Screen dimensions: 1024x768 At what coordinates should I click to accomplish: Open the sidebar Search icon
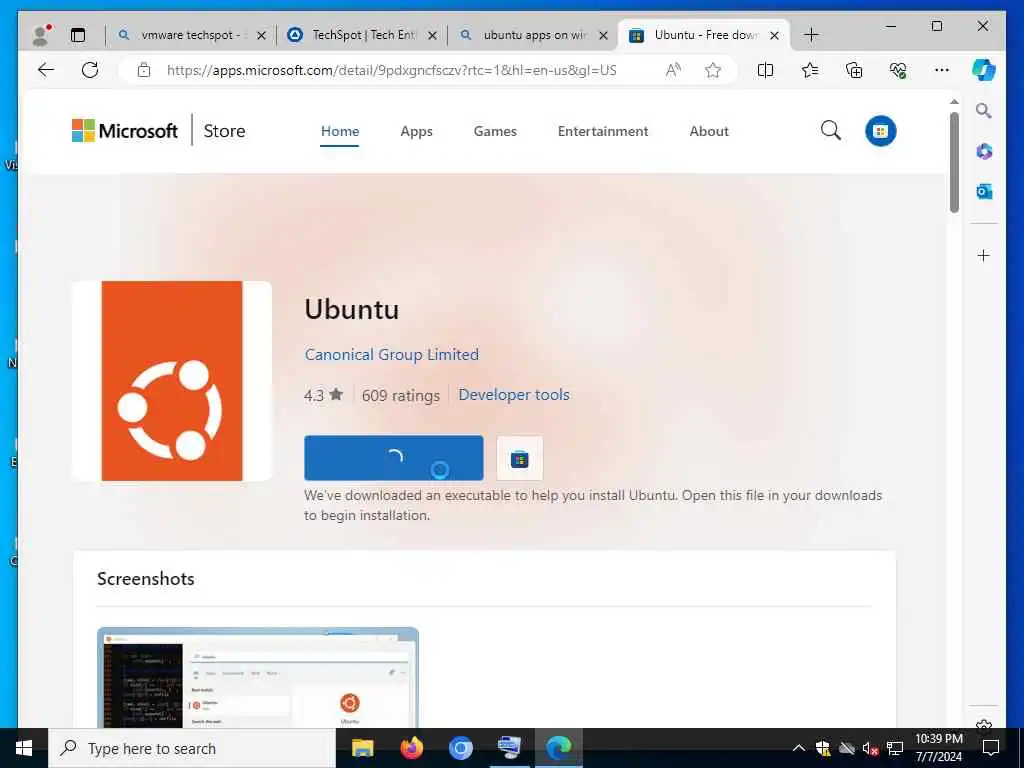[984, 111]
